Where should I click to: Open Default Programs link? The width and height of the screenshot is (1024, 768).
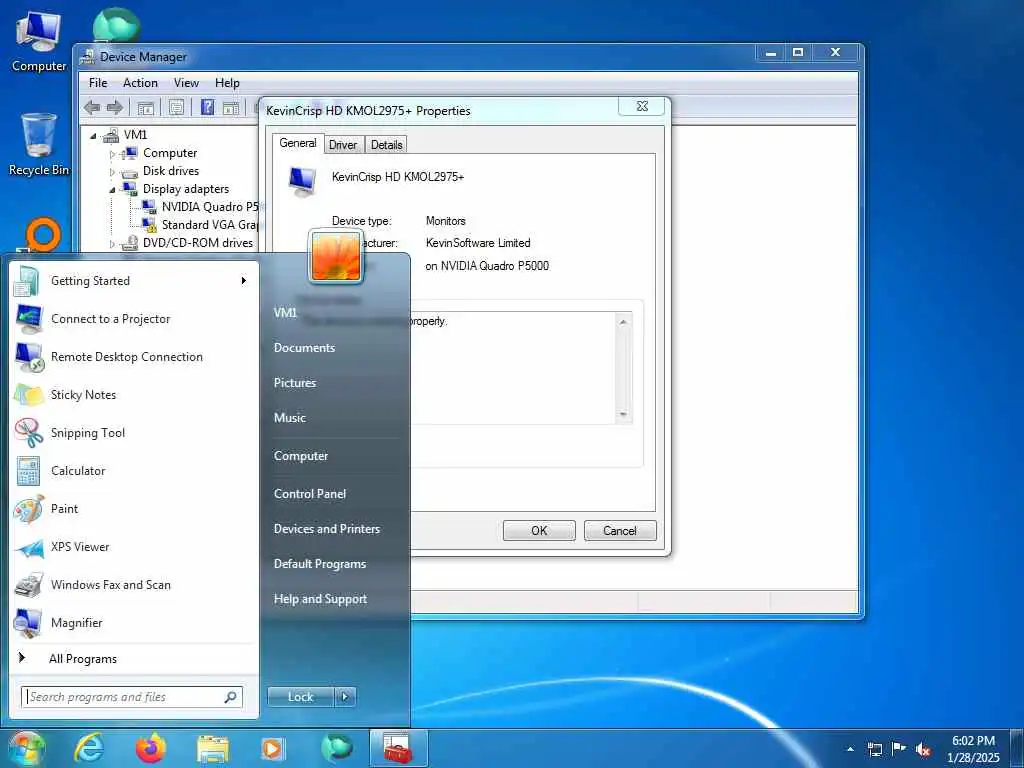320,564
